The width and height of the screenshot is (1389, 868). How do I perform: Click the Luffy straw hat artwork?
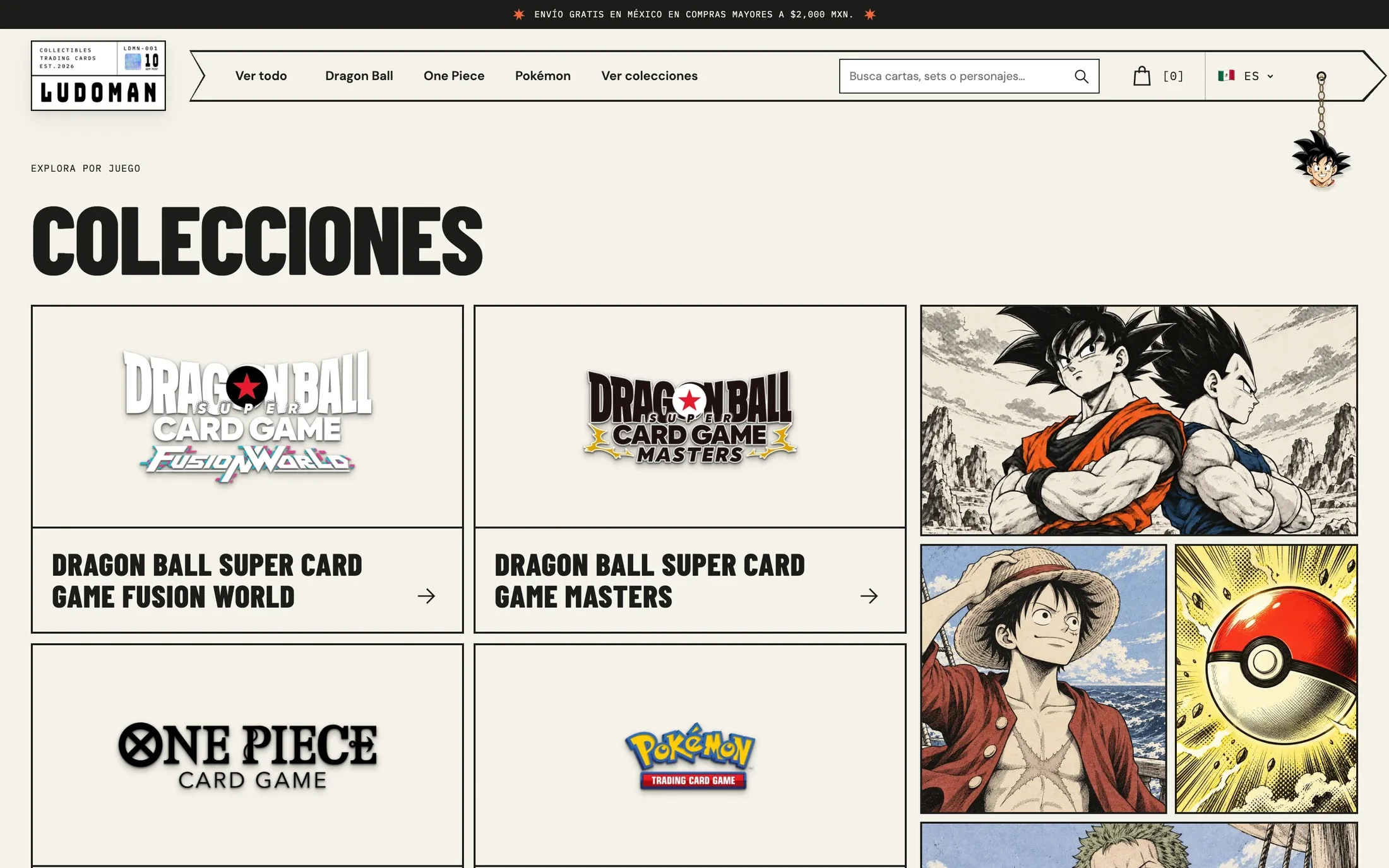[x=1043, y=679]
